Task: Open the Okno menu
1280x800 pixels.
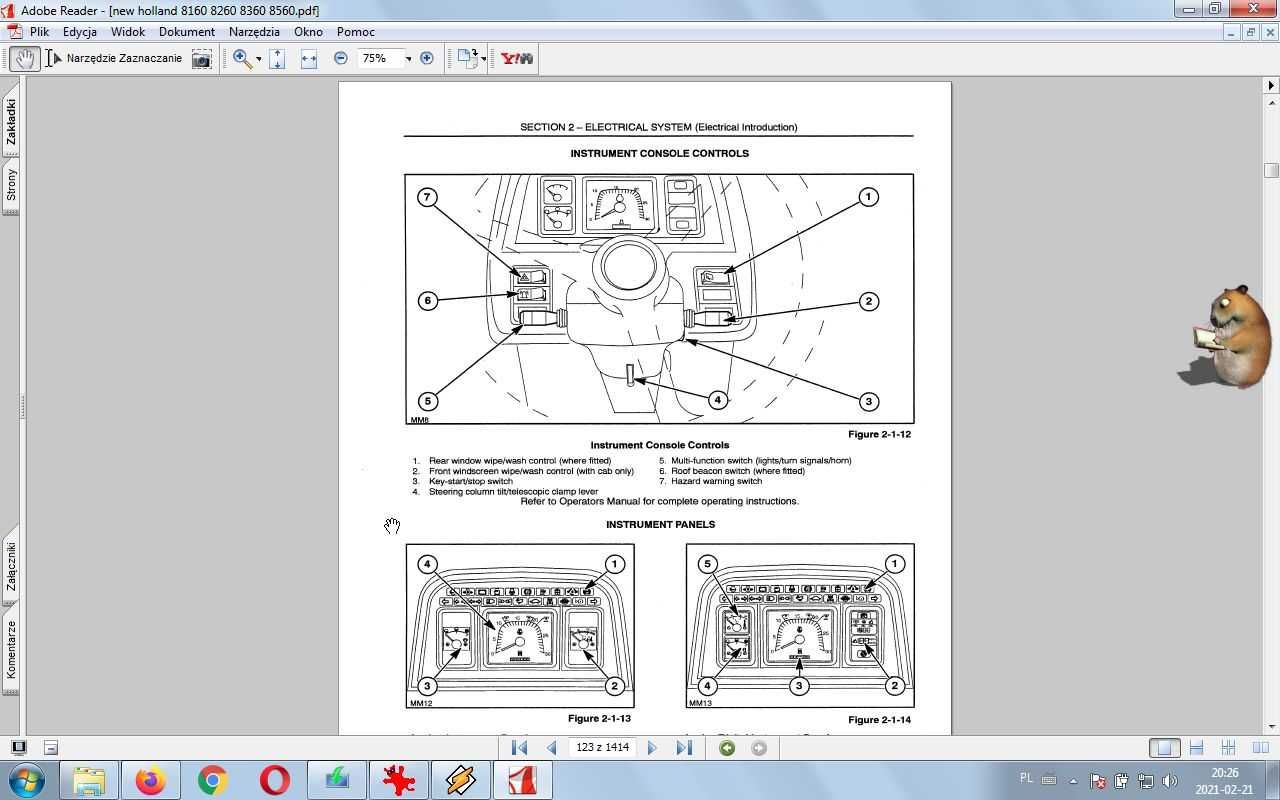Action: pos(308,32)
